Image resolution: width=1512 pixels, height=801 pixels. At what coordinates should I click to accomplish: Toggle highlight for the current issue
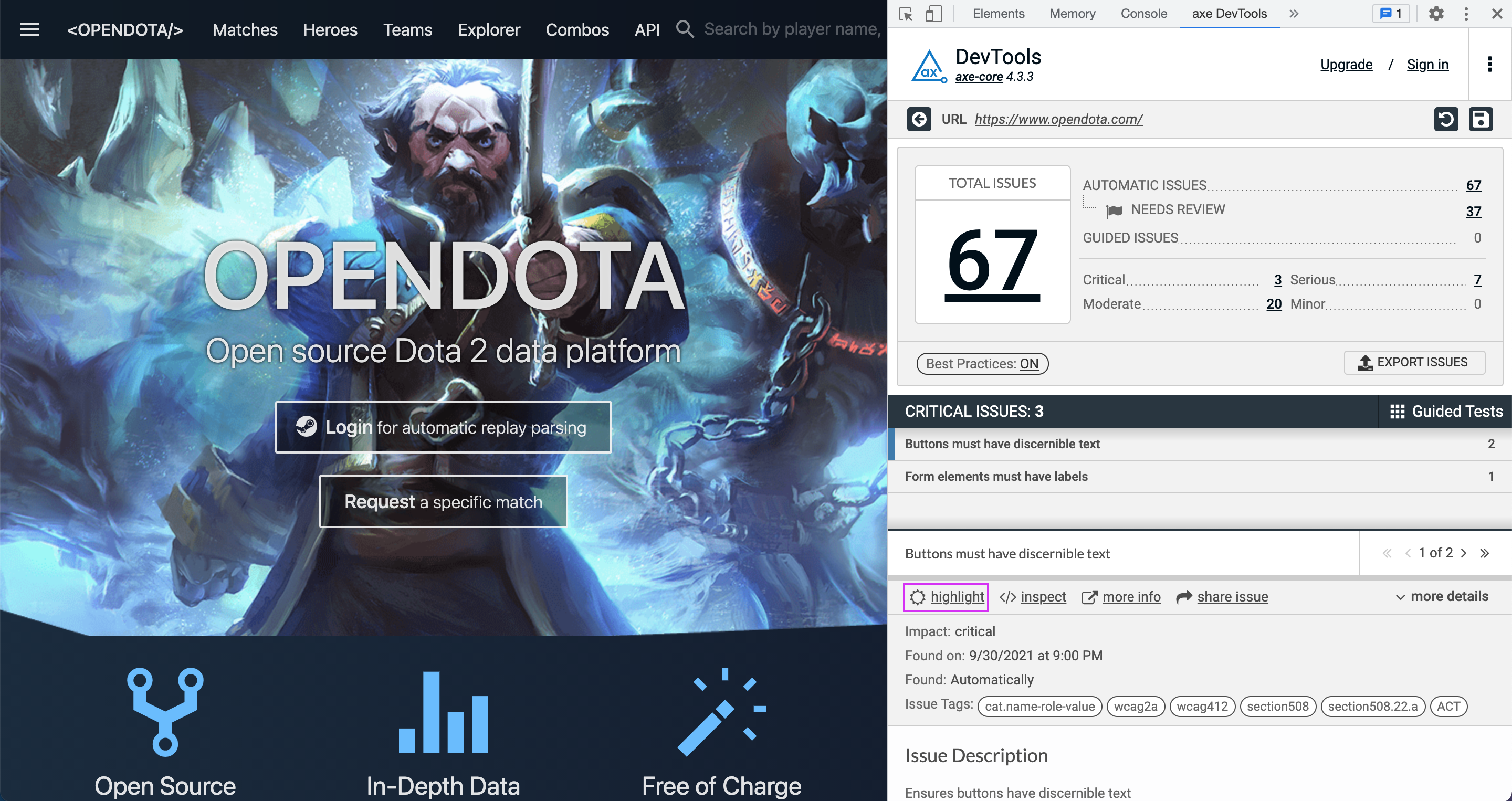946,597
